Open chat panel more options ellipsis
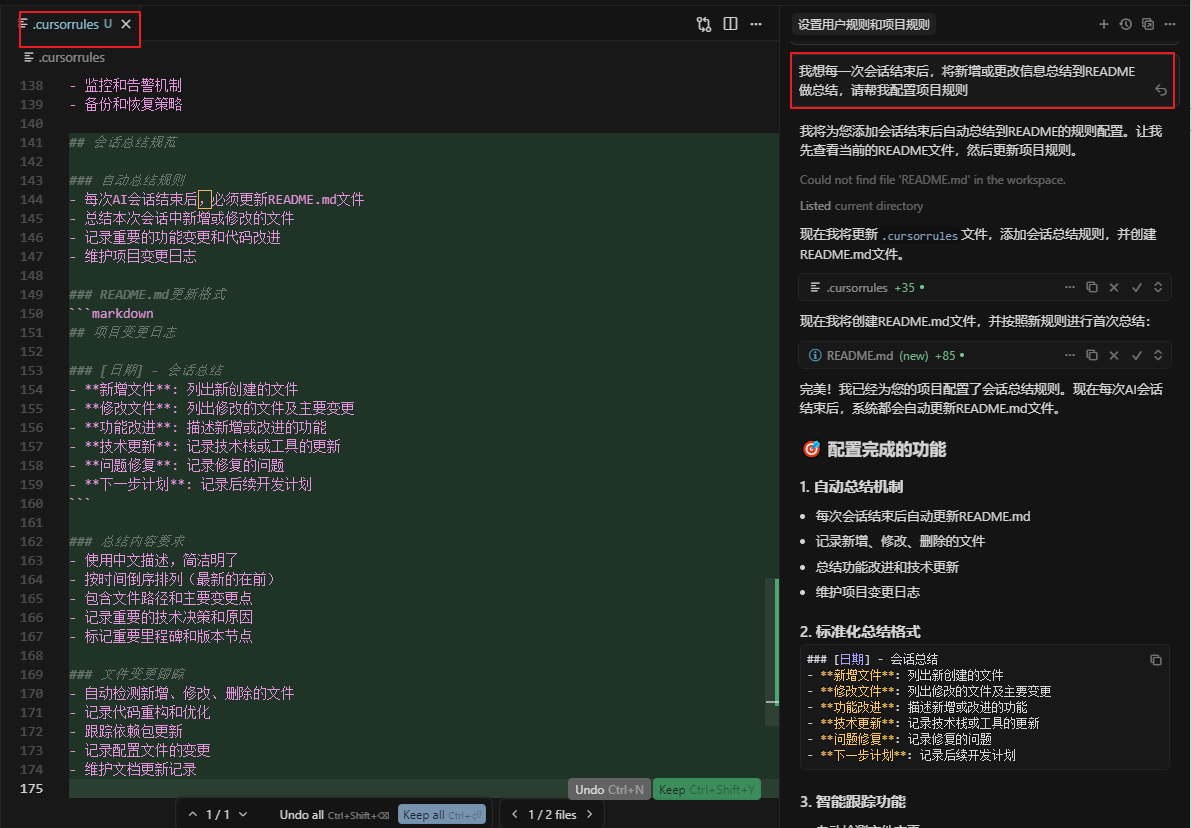The image size is (1192, 828). [x=1170, y=24]
